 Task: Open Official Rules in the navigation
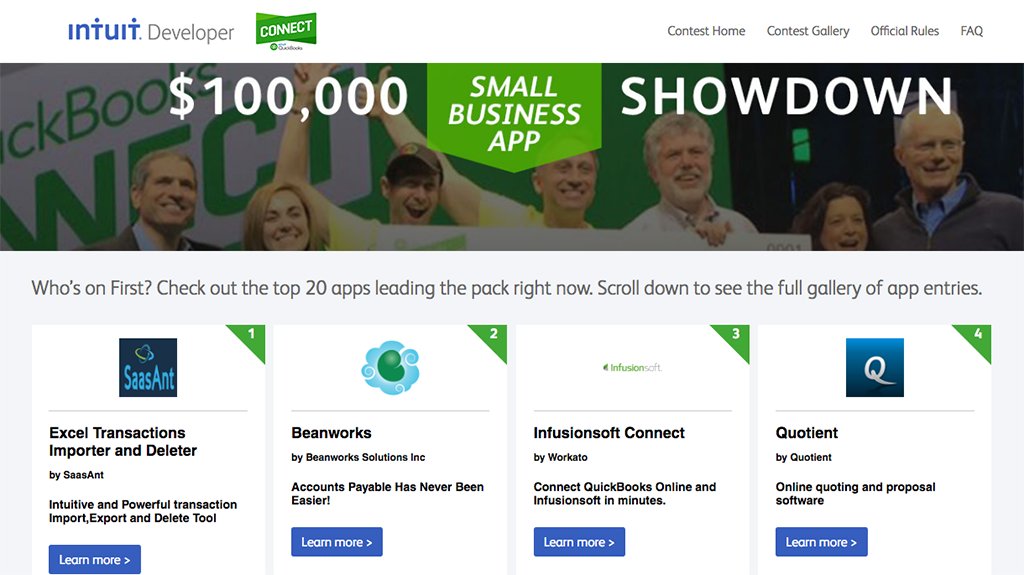[x=904, y=31]
